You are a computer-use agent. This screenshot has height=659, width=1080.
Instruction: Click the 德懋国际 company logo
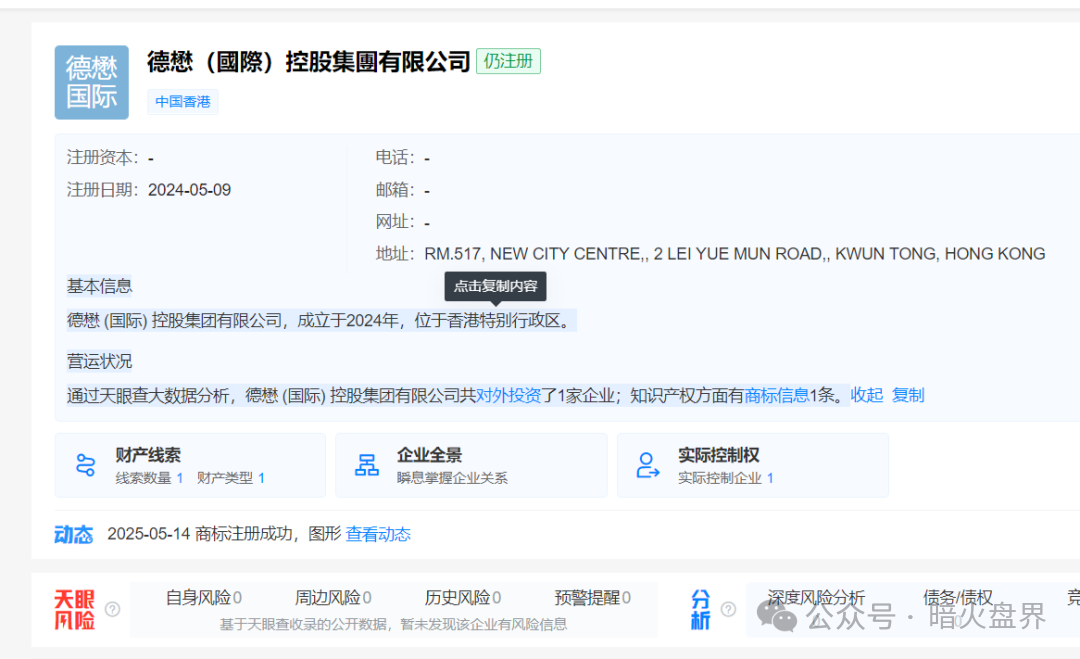[91, 83]
